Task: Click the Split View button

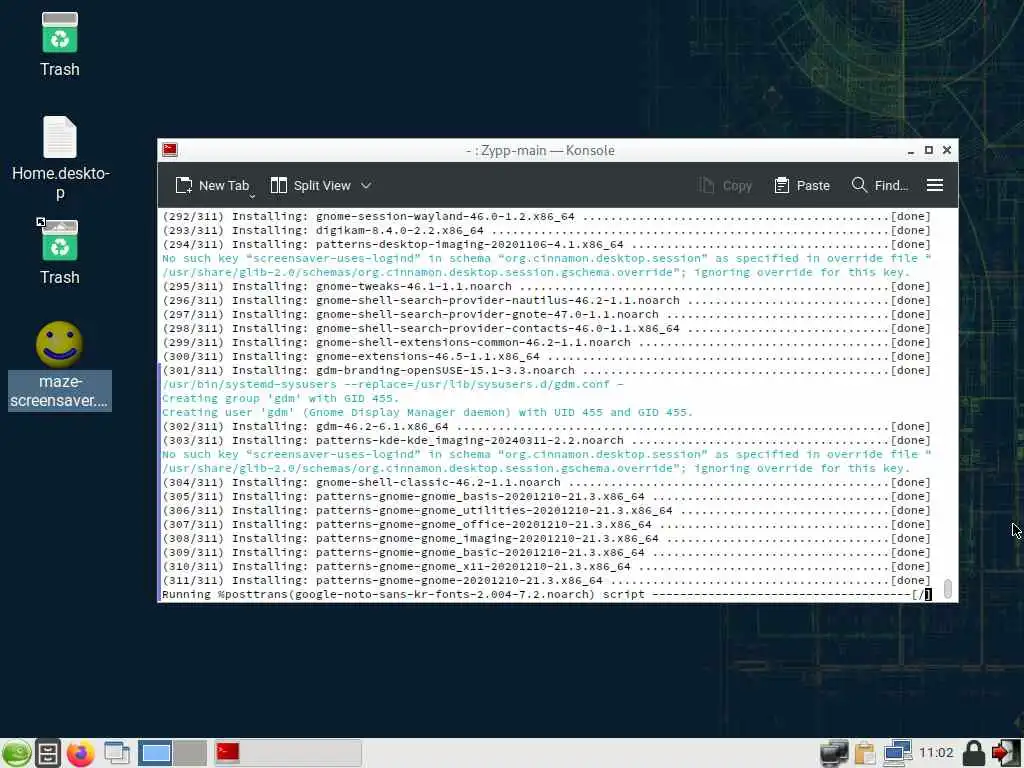Action: 311,185
